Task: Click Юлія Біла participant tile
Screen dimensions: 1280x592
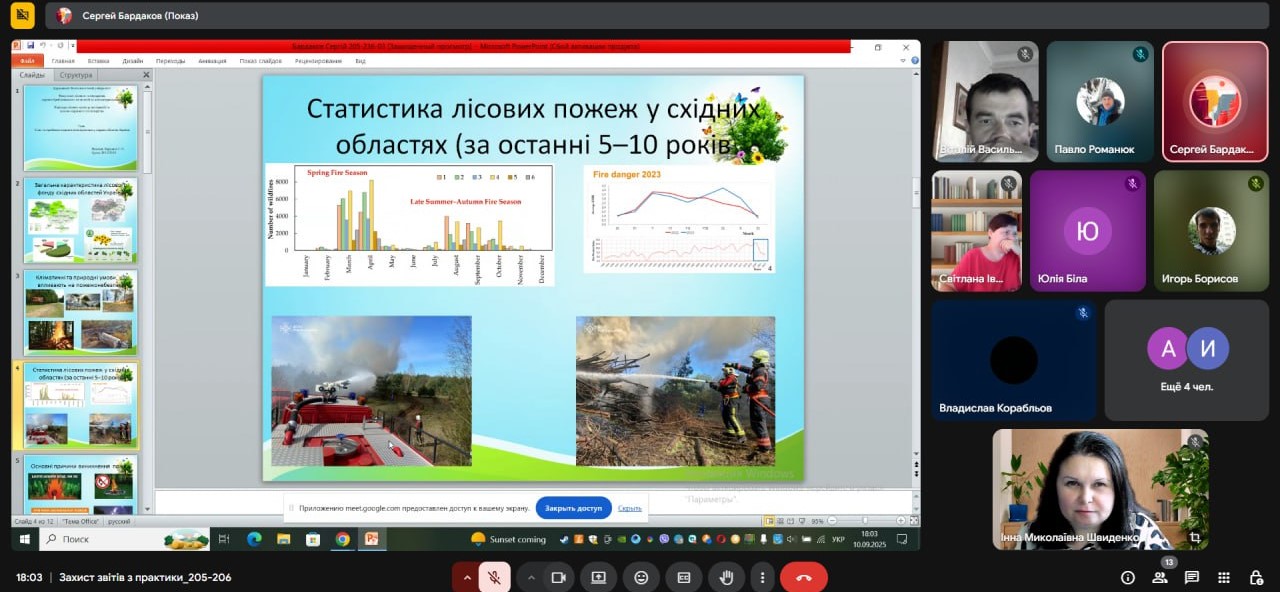Action: [x=1087, y=231]
